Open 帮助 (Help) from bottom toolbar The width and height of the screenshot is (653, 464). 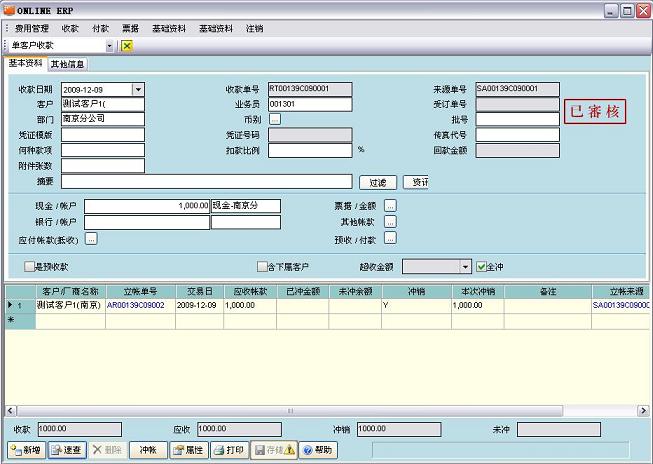(318, 450)
